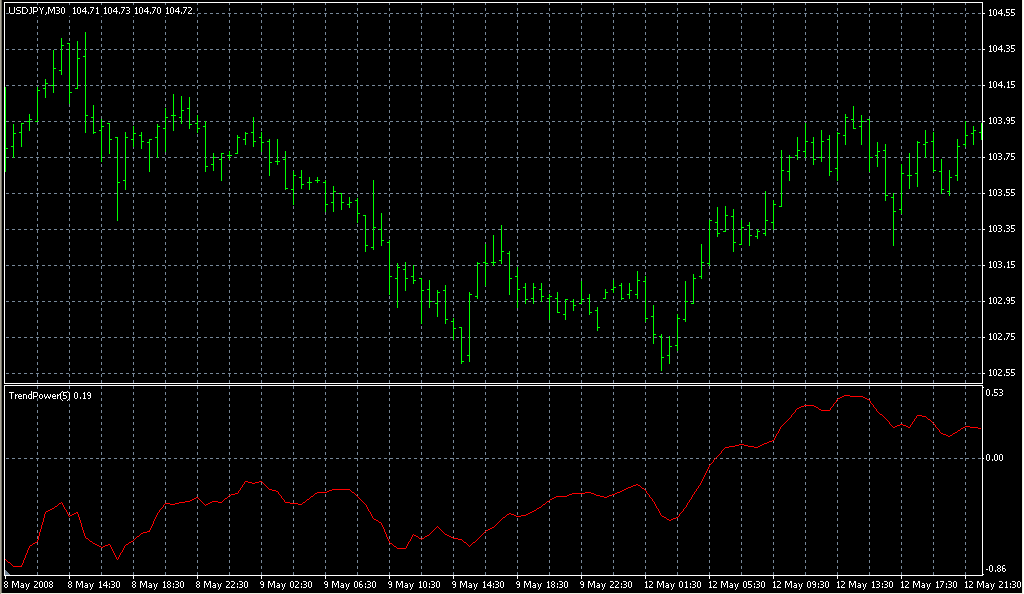Click the 104.55 price level on the scale

(1001, 13)
